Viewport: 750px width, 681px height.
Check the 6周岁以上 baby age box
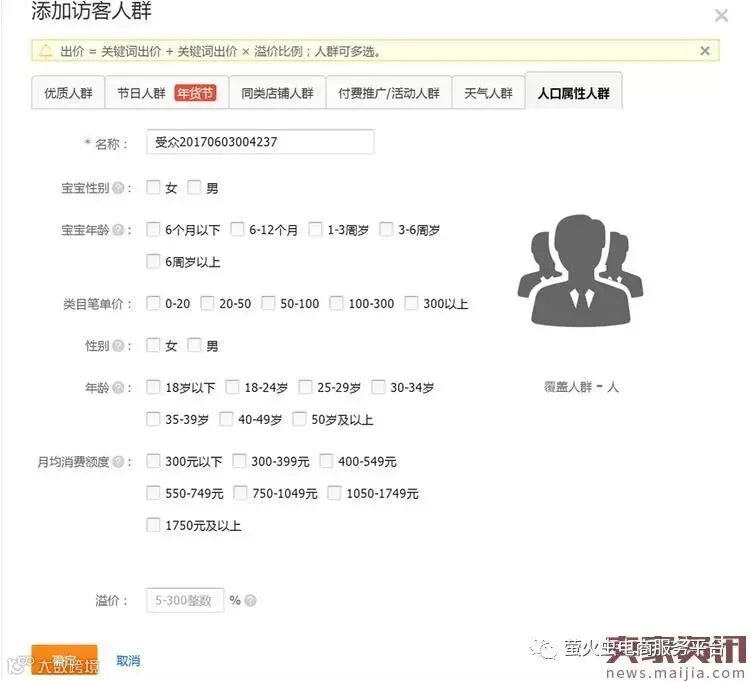[153, 261]
